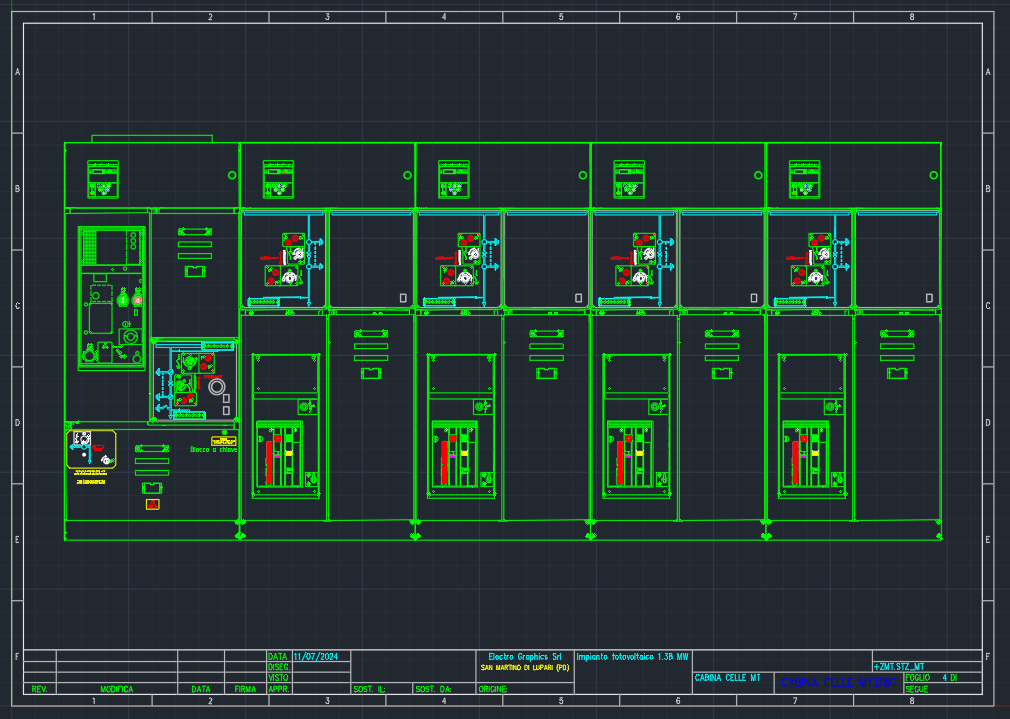Select the cyan 'CABINA CELLE MT' text
Viewport: 1010px width, 719px height.
tap(727, 678)
